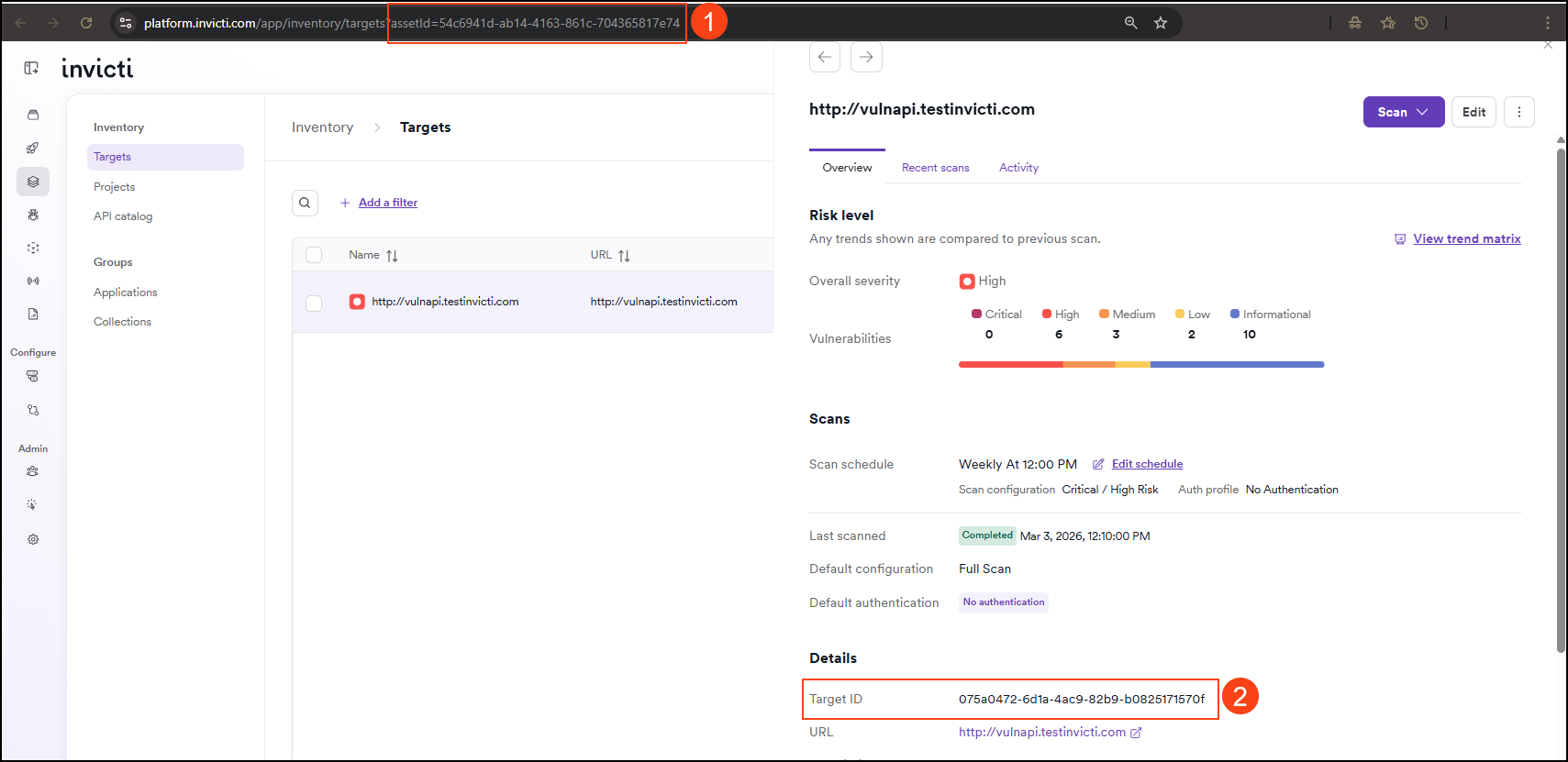The image size is (1568, 762).
Task: Open the rocket scans icon in sidebar
Action: pos(33,148)
